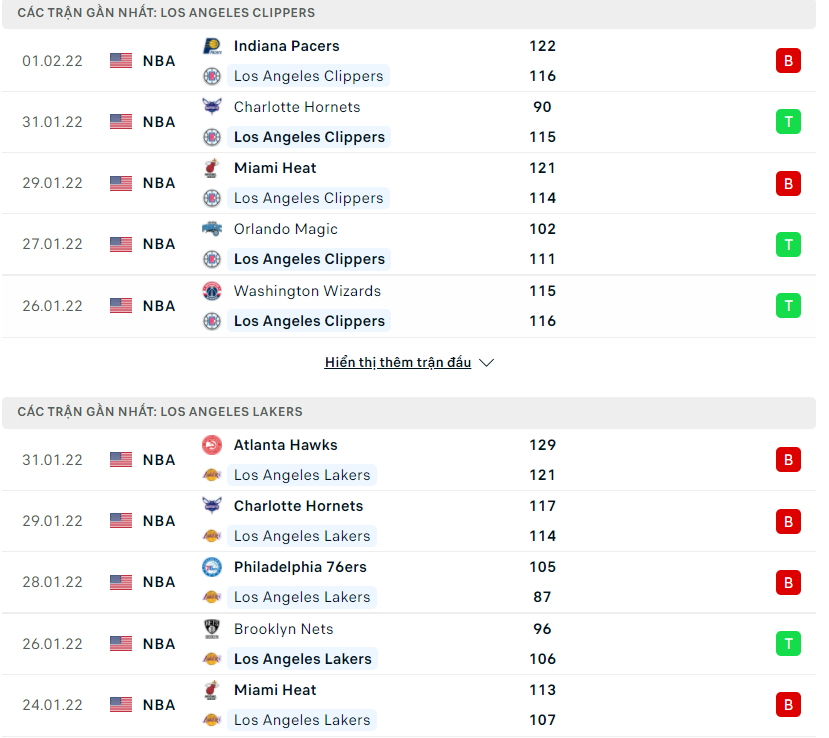The image size is (829, 738).
Task: Click the Brooklyn Nets team logo
Action: tap(212, 629)
